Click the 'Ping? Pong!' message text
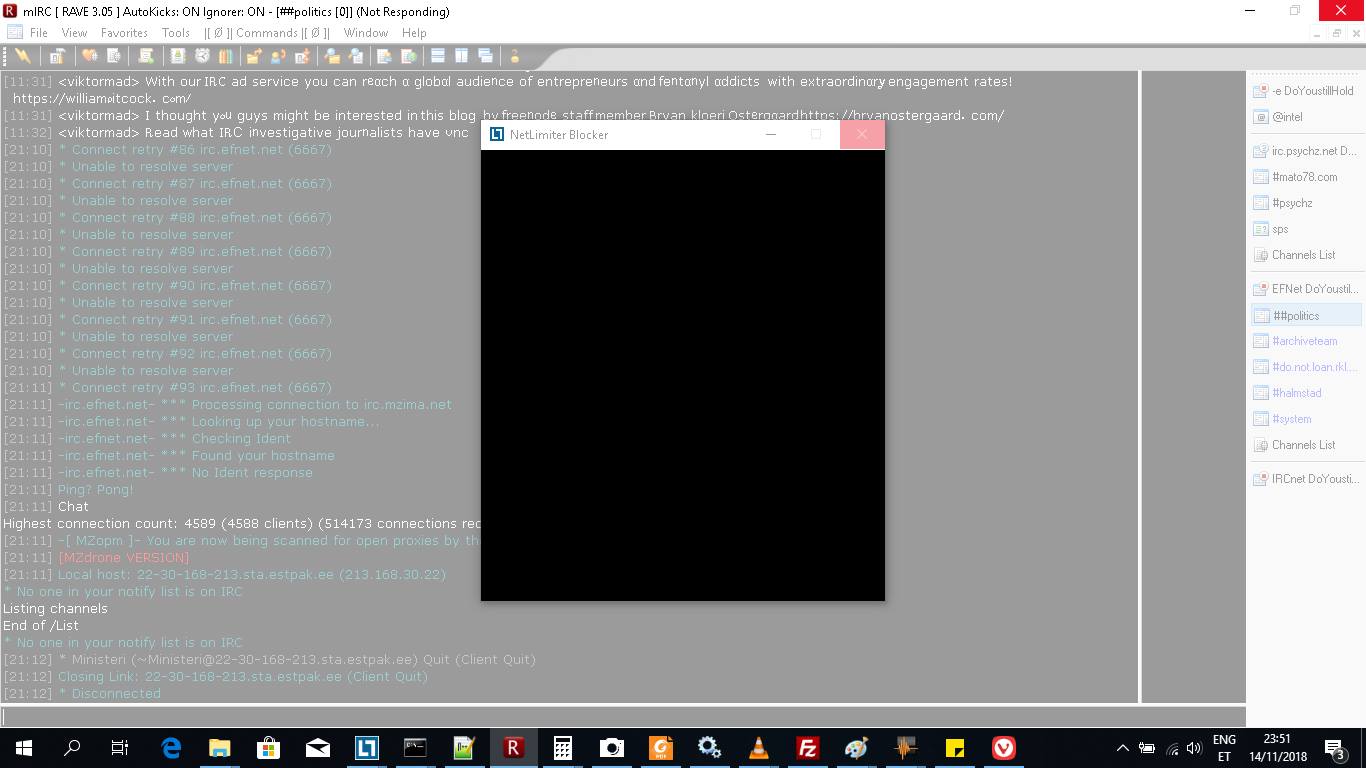 click(x=95, y=490)
